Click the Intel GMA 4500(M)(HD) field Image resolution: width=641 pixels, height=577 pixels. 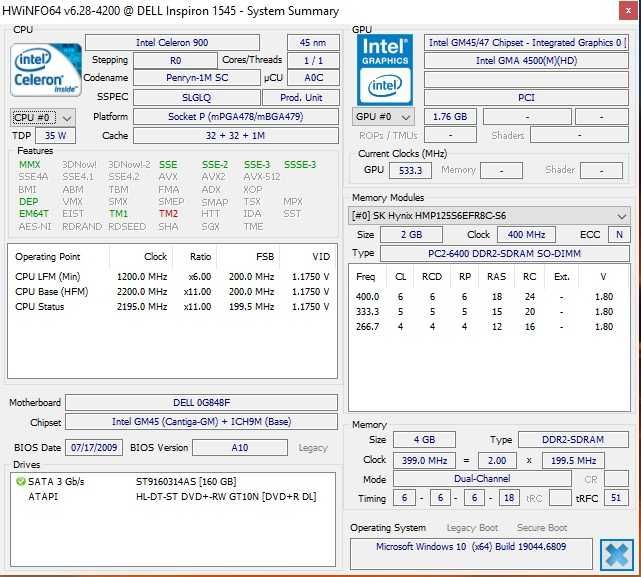[526, 61]
